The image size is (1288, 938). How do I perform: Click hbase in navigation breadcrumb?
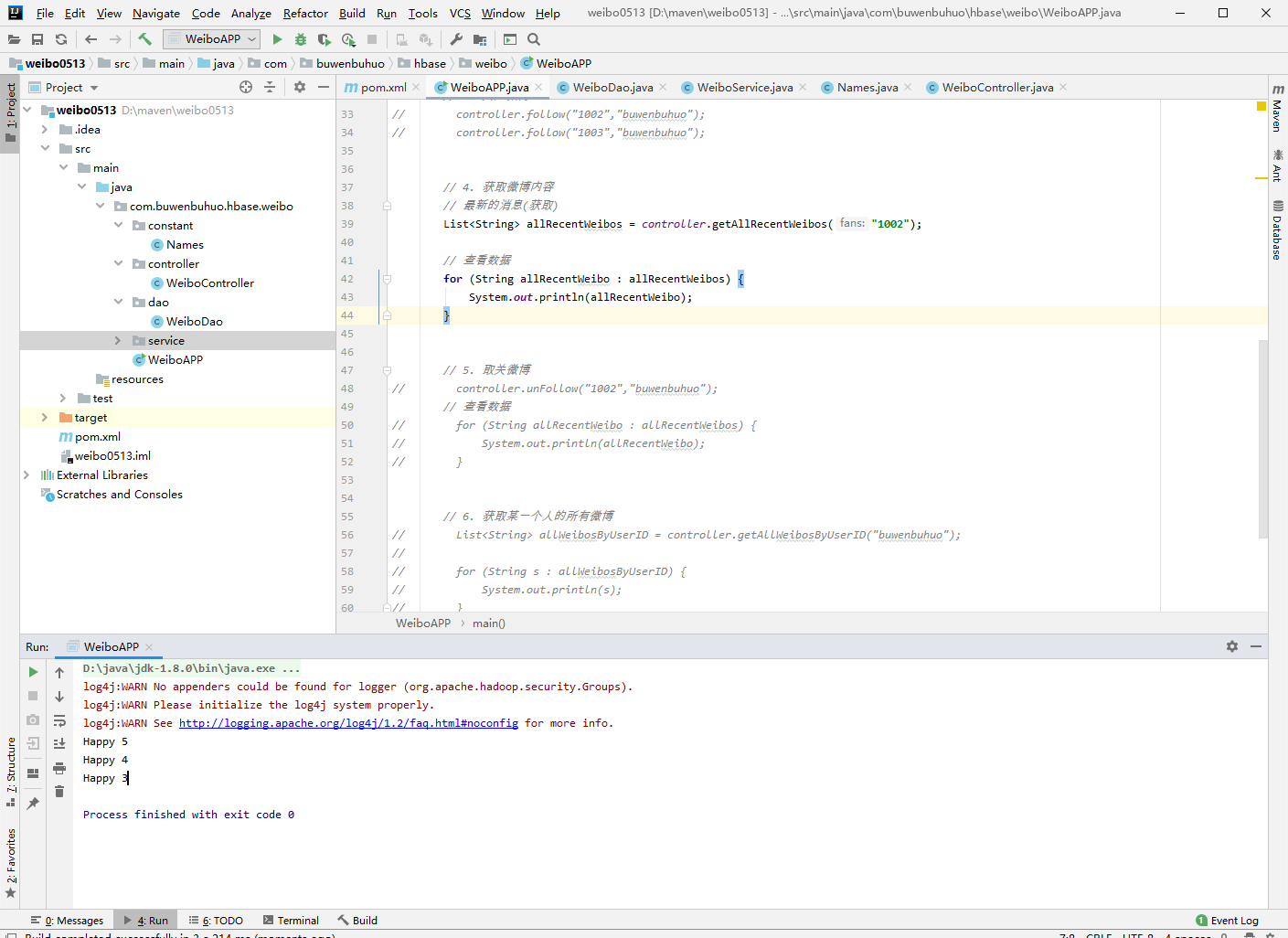click(430, 63)
